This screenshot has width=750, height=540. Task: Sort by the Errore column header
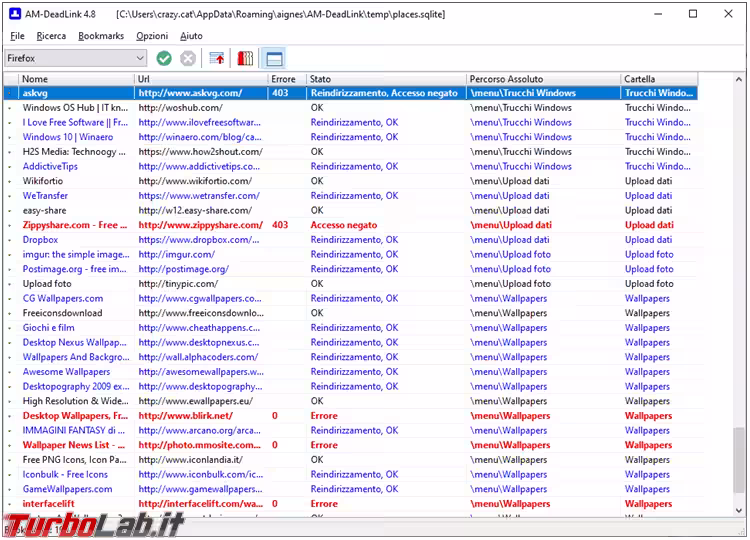(x=287, y=79)
